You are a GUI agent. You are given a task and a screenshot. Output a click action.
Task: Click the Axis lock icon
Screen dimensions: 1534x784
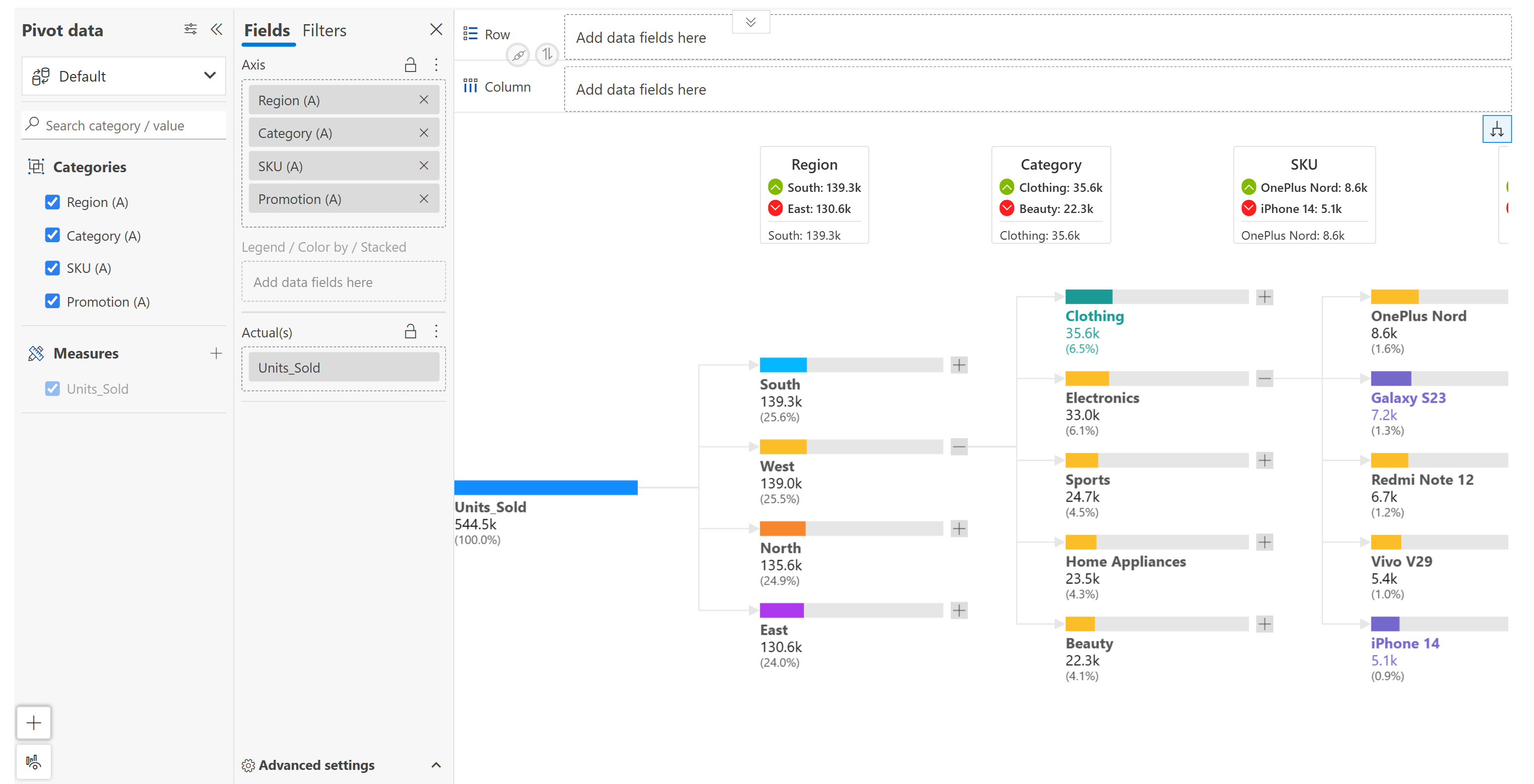pyautogui.click(x=410, y=65)
